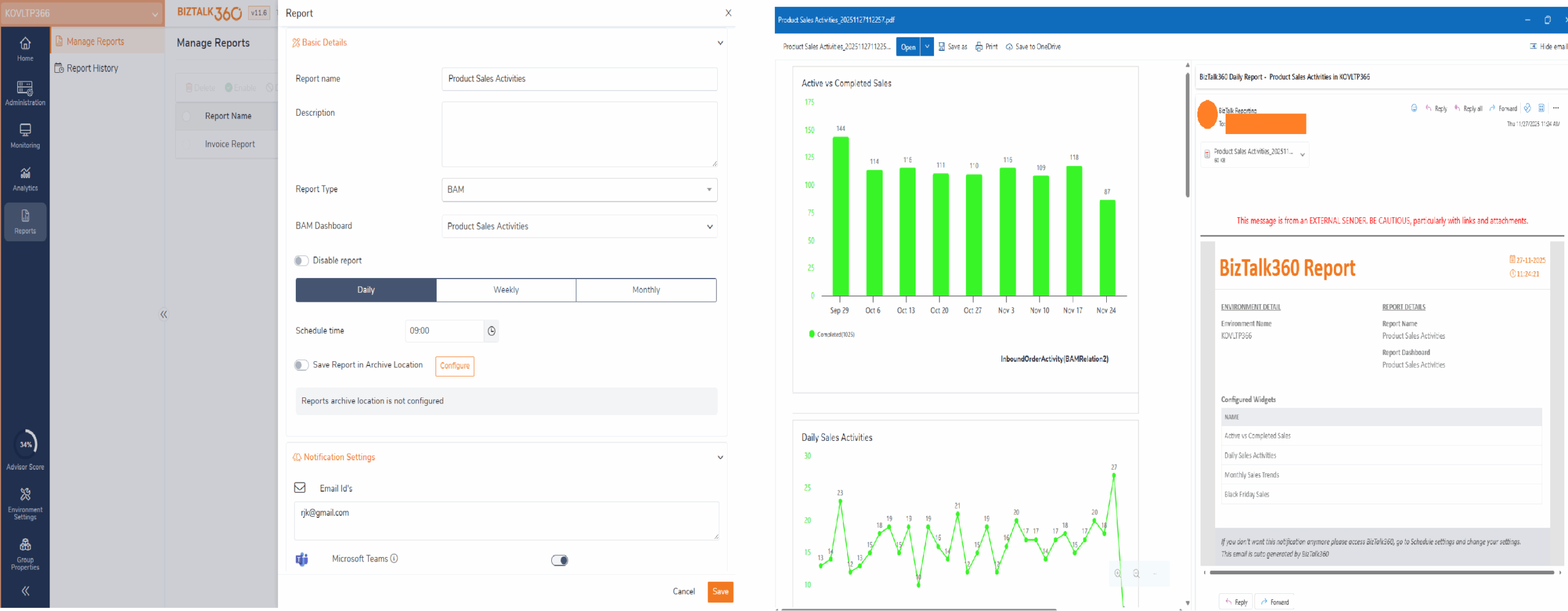Click the Print icon in PDF toolbar

[987, 47]
